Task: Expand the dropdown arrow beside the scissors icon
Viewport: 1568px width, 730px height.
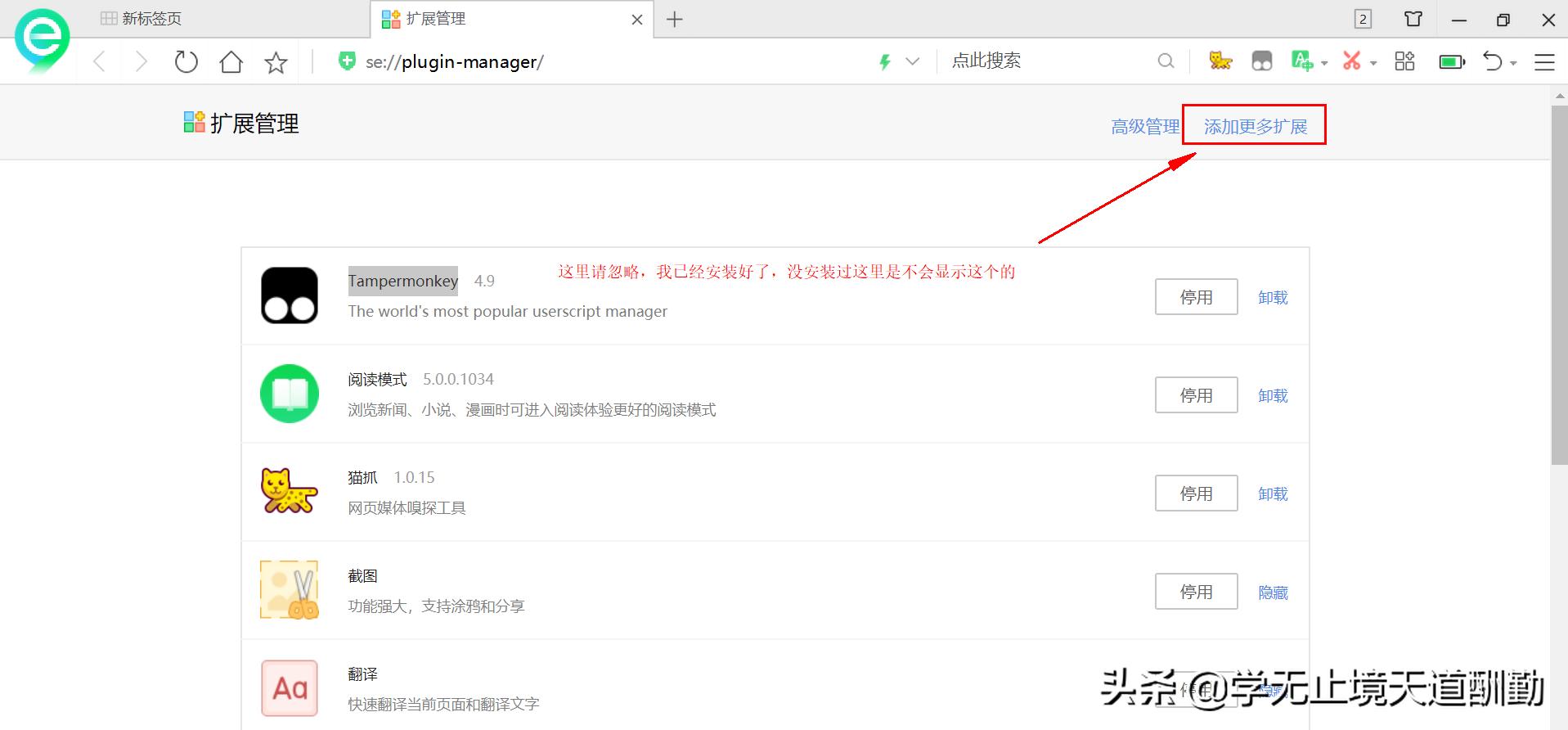Action: [1373, 63]
